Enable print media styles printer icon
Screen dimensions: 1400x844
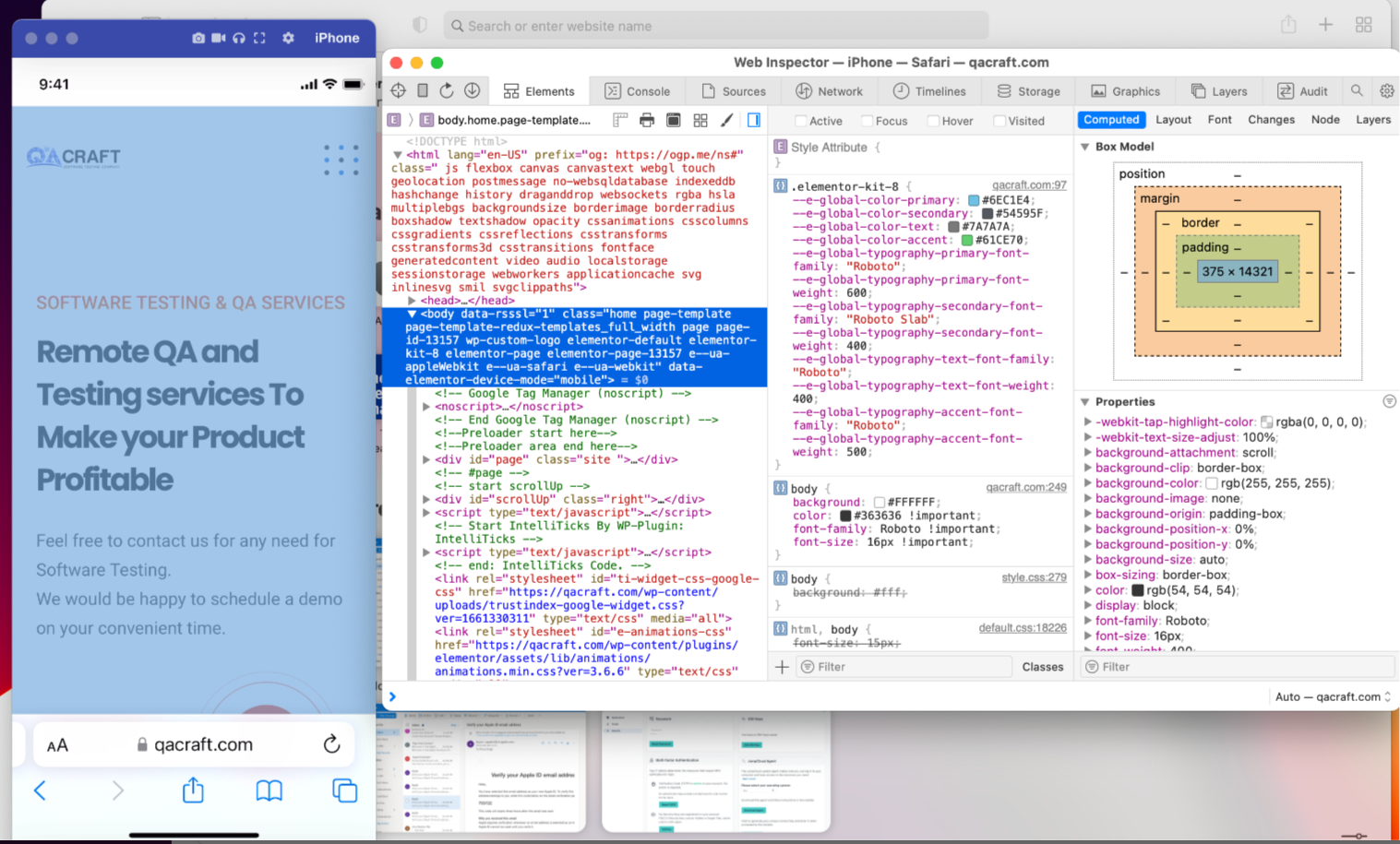point(647,120)
